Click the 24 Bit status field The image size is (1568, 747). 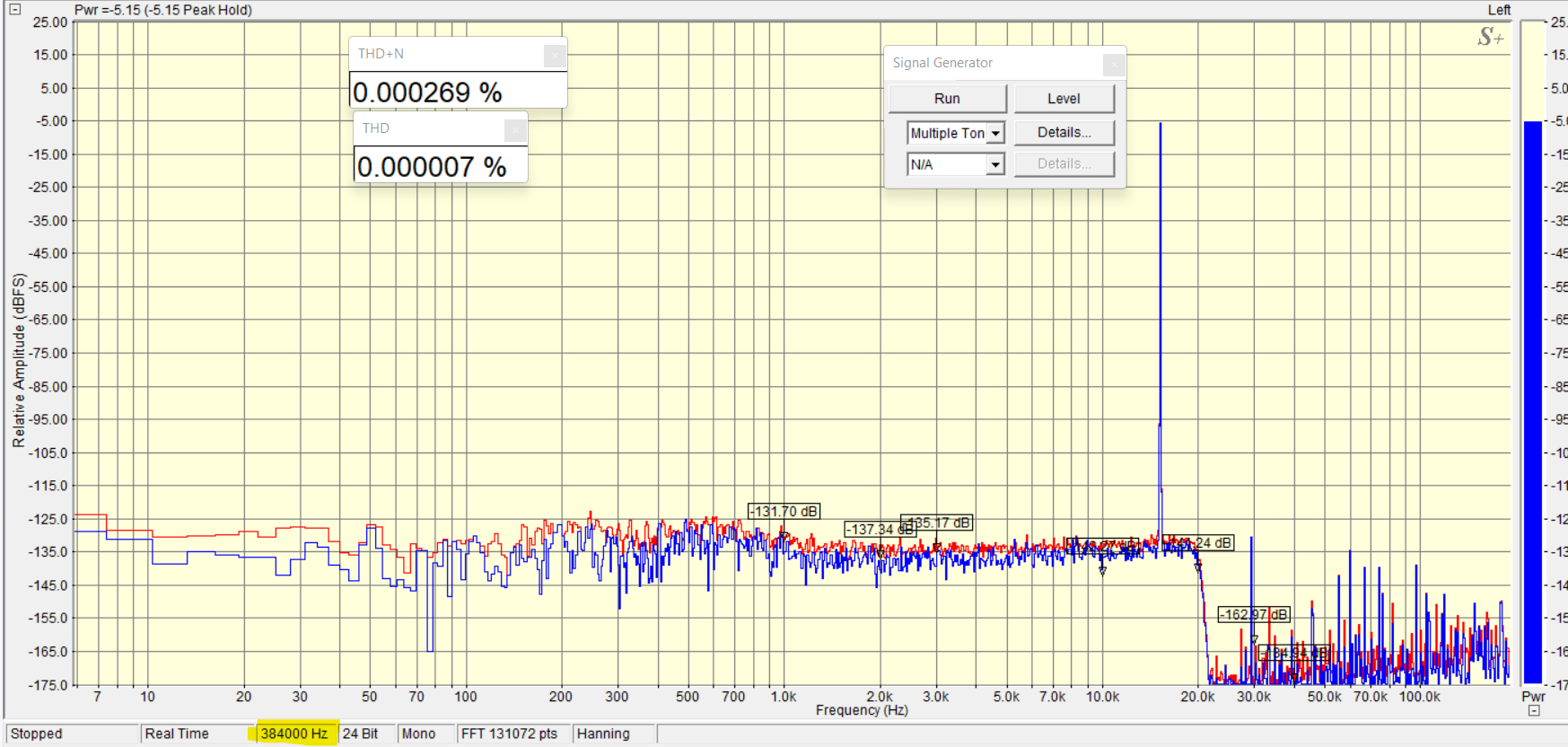(361, 734)
